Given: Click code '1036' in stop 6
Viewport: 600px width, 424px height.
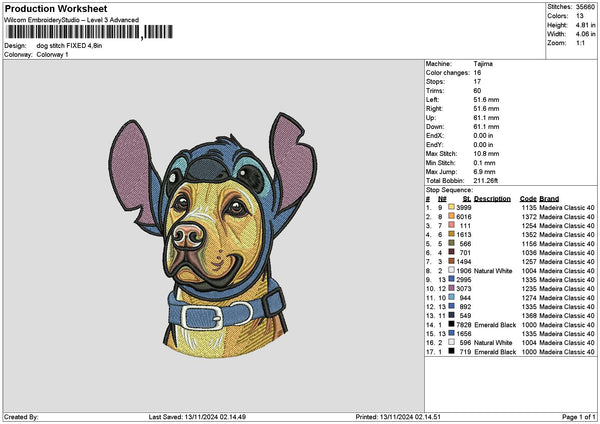Looking at the screenshot, I should click(529, 253).
